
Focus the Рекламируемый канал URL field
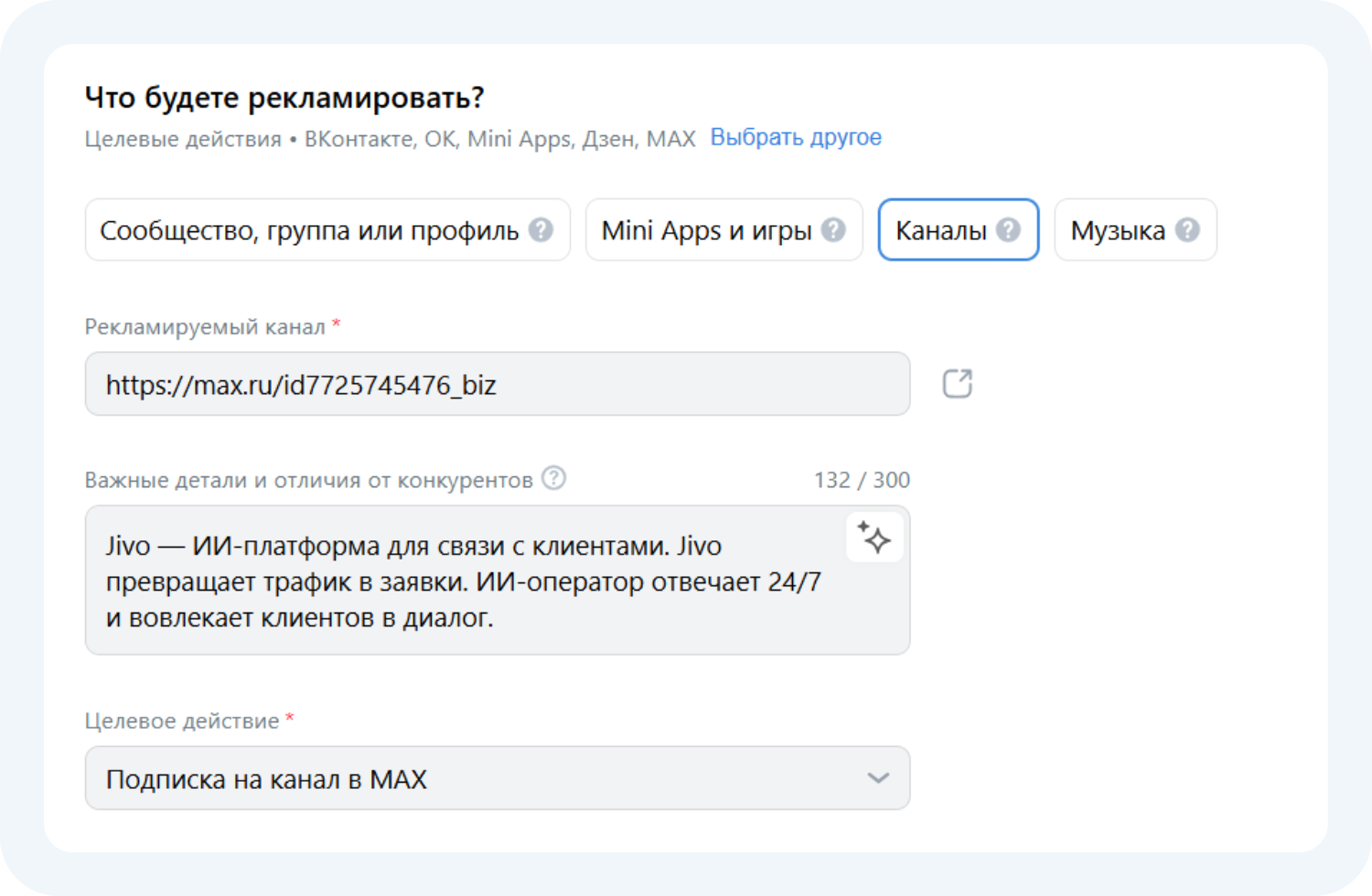pyautogui.click(x=498, y=384)
